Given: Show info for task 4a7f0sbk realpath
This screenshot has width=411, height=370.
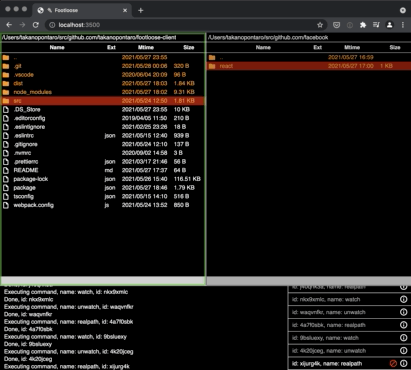Looking at the screenshot, I should click(403, 325).
